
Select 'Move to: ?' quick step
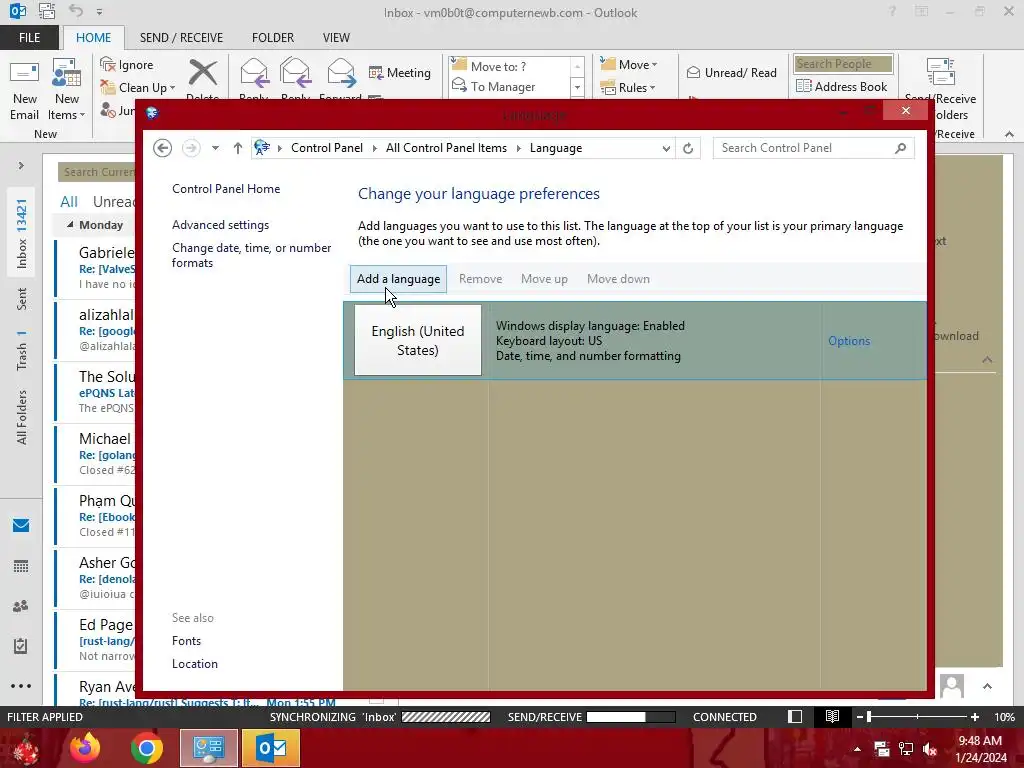pyautogui.click(x=509, y=66)
